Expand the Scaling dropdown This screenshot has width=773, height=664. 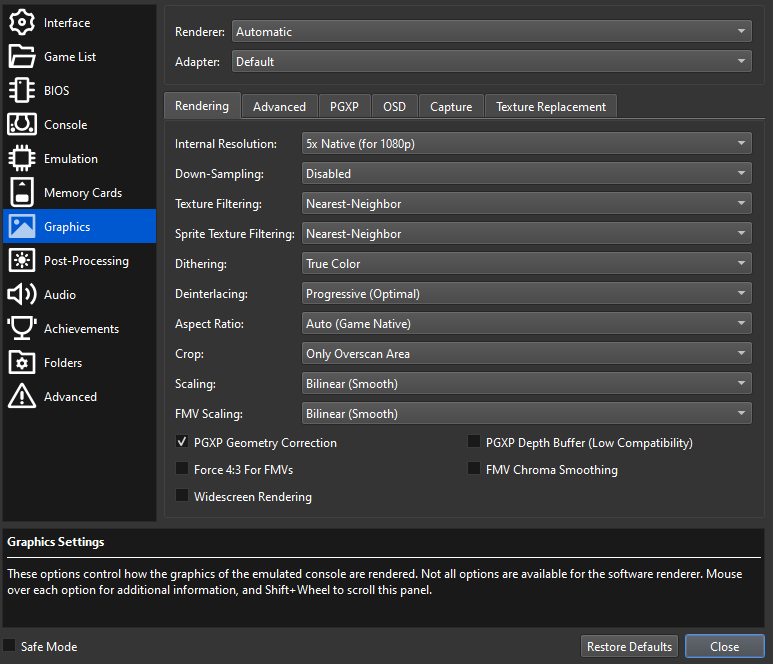pos(527,384)
